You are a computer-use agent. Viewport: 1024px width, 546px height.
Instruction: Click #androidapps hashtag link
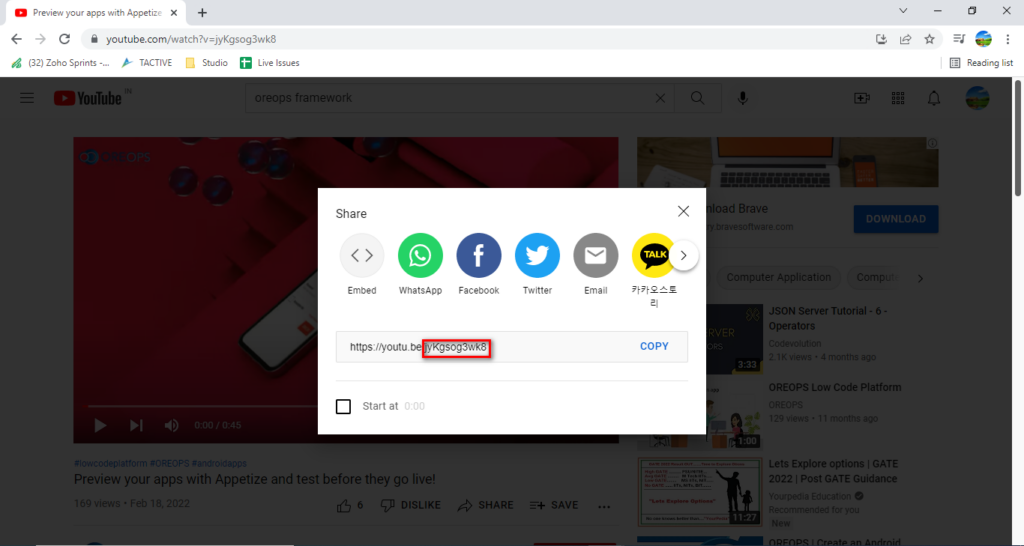(219, 463)
